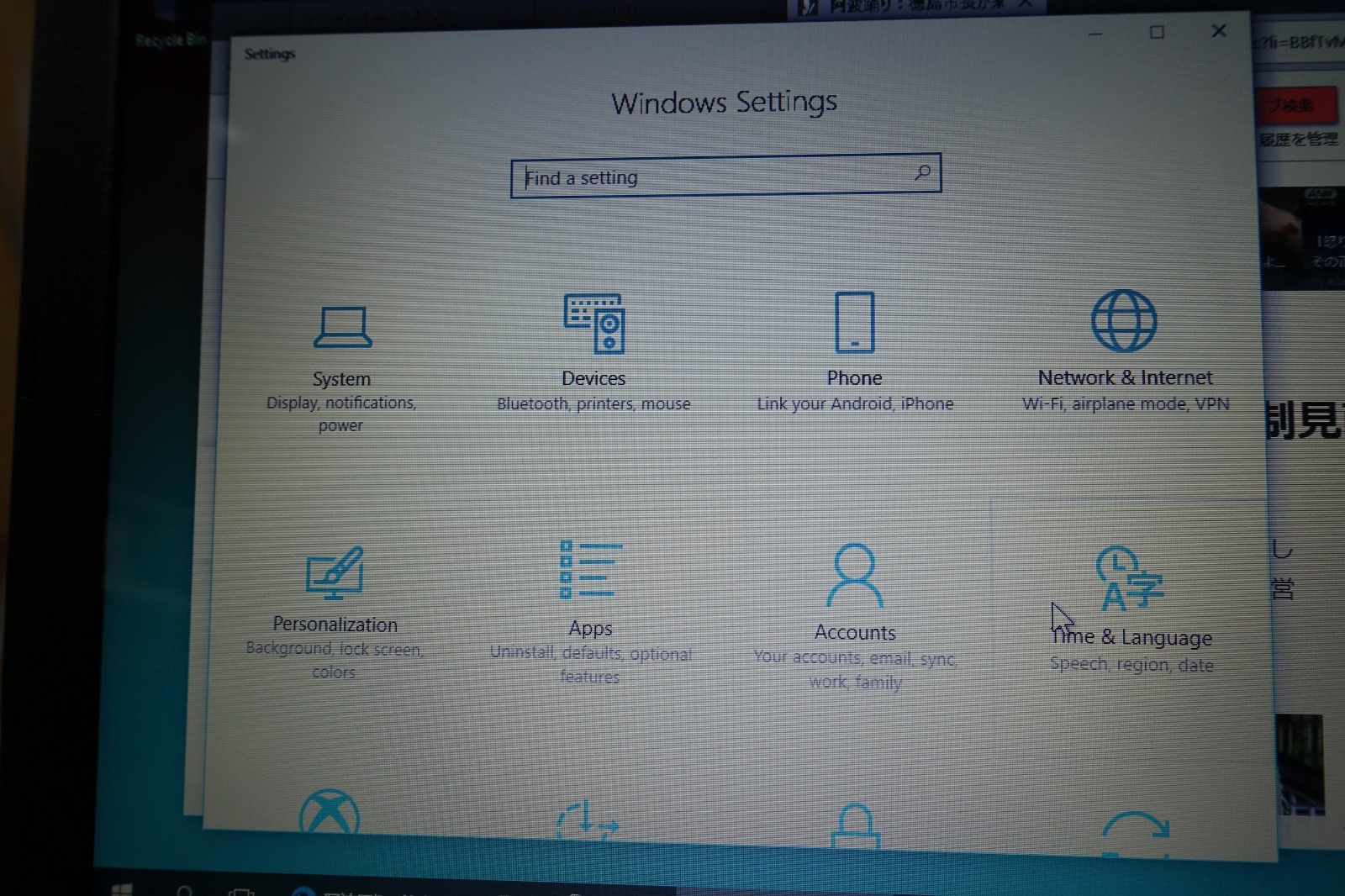The height and width of the screenshot is (896, 1345).
Task: Click the Accounts category label
Action: (x=855, y=632)
